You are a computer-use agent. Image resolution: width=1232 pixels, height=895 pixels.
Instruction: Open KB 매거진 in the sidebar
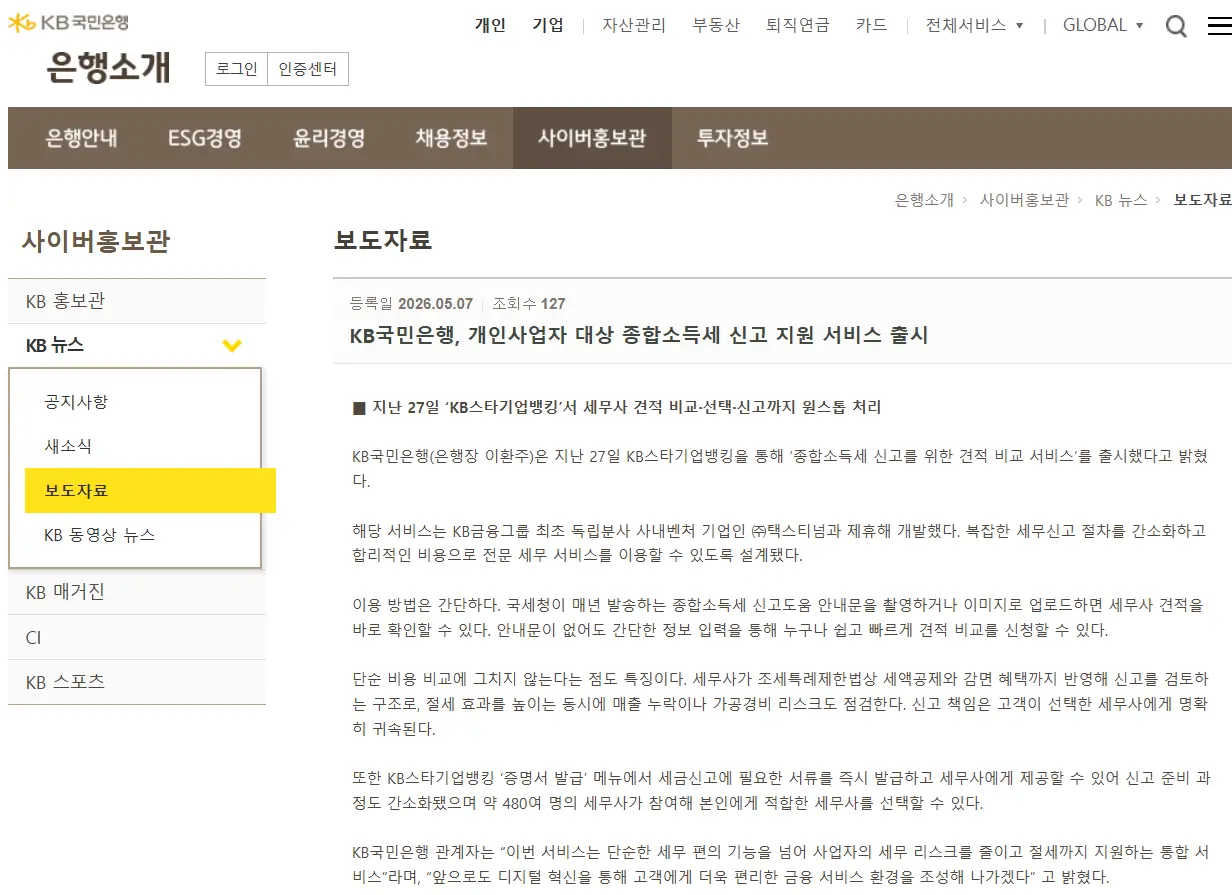(137, 592)
